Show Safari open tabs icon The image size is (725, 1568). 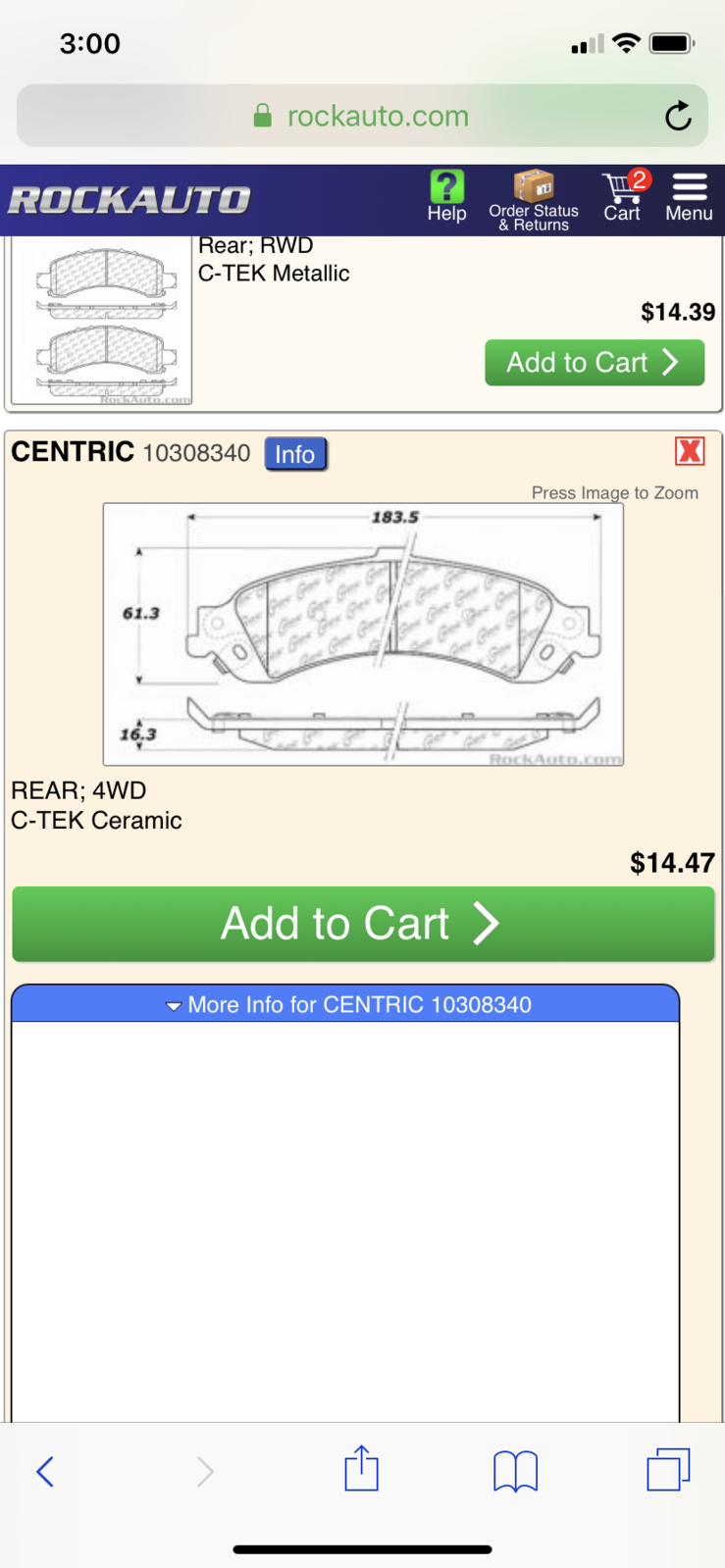pos(668,1469)
